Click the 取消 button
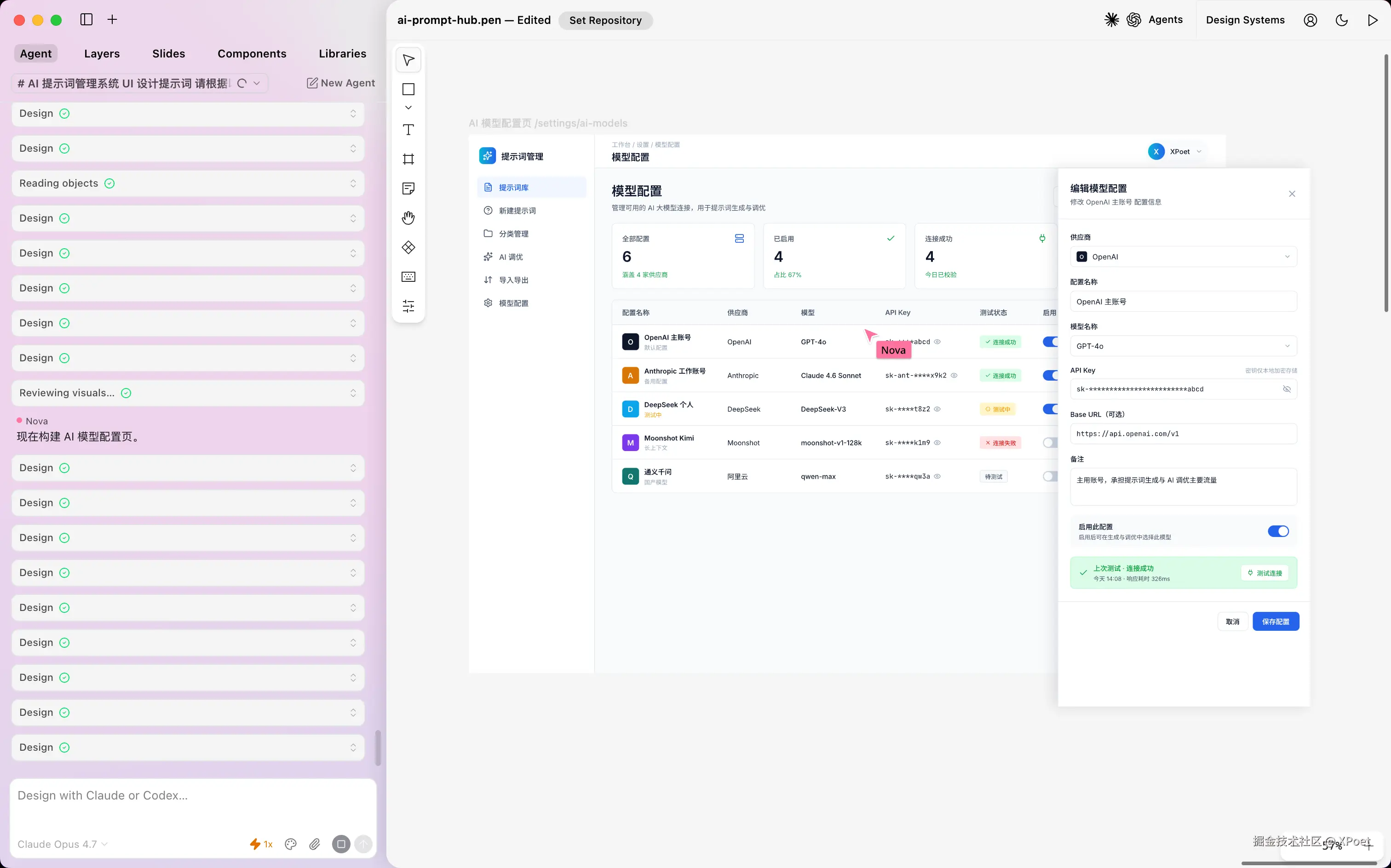1391x868 pixels. coord(1232,622)
